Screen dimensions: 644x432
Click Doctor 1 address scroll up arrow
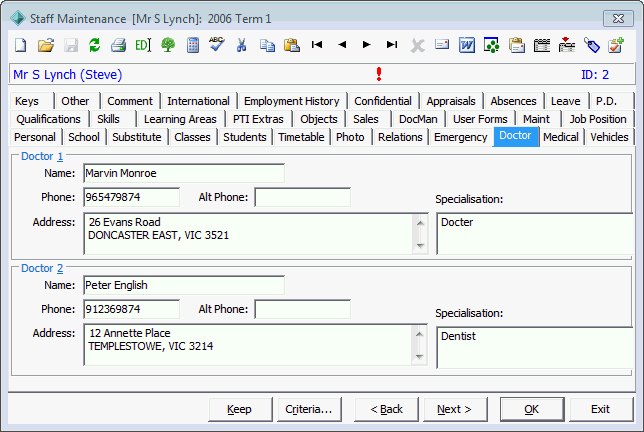coord(420,223)
